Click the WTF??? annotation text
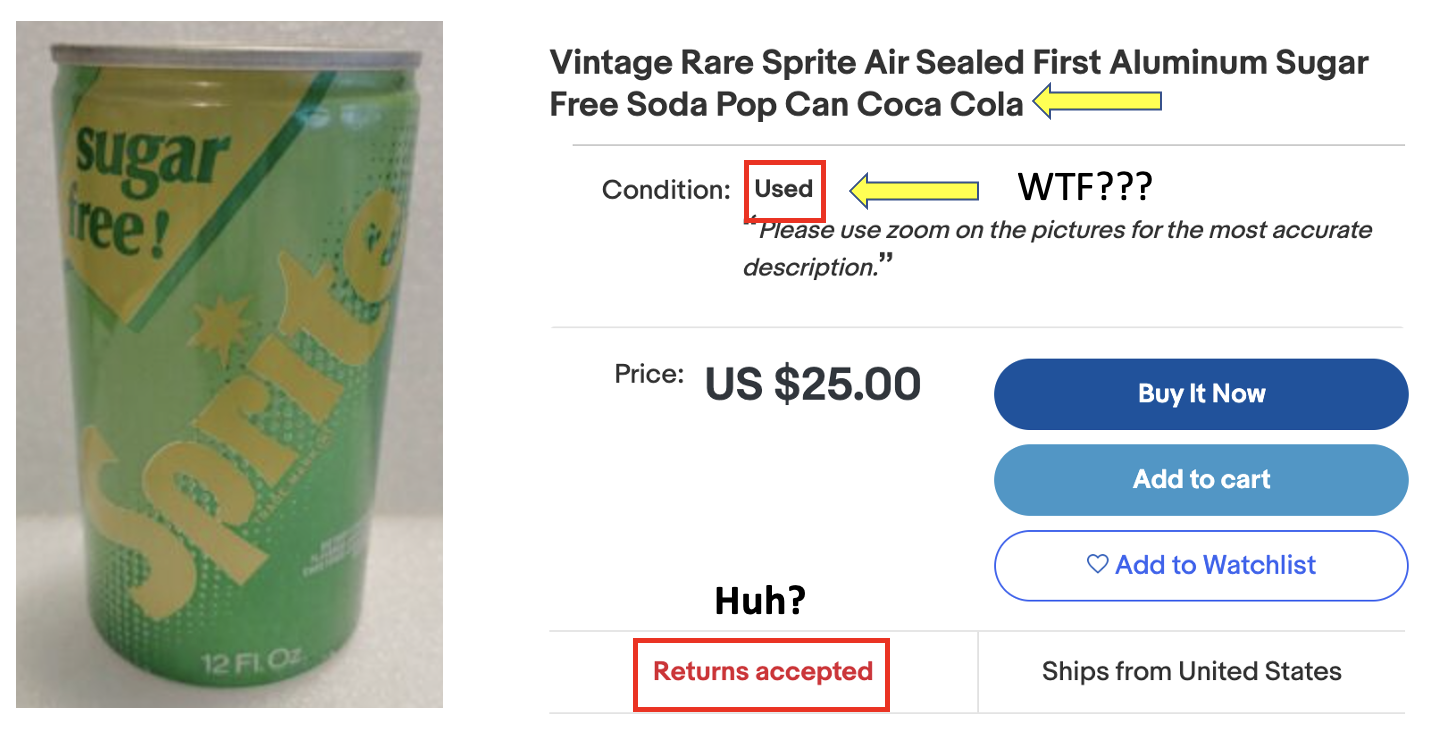 [1085, 187]
